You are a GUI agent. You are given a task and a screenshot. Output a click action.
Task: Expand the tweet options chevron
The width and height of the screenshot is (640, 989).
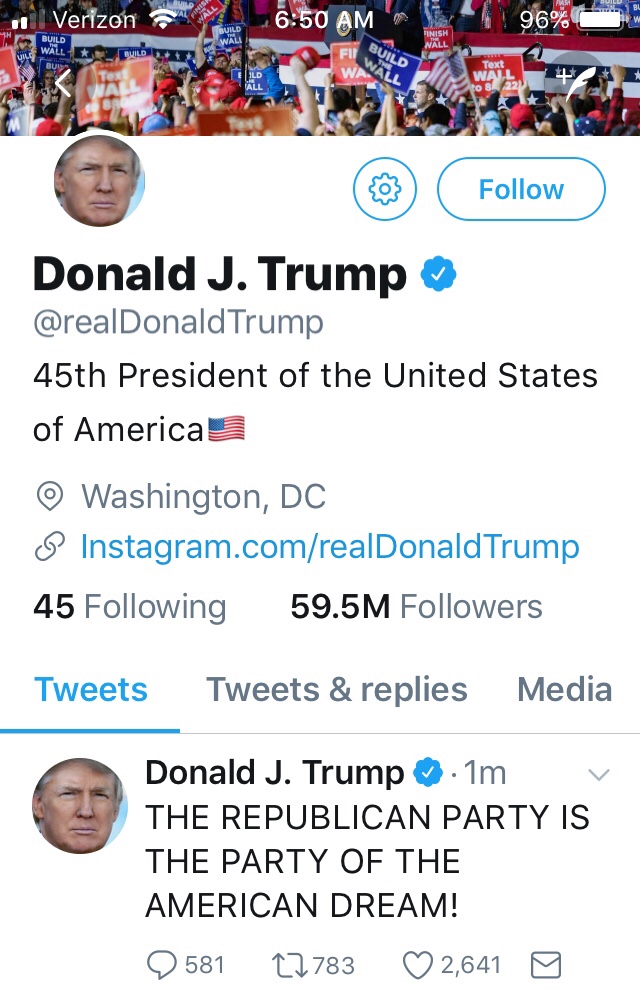(599, 774)
